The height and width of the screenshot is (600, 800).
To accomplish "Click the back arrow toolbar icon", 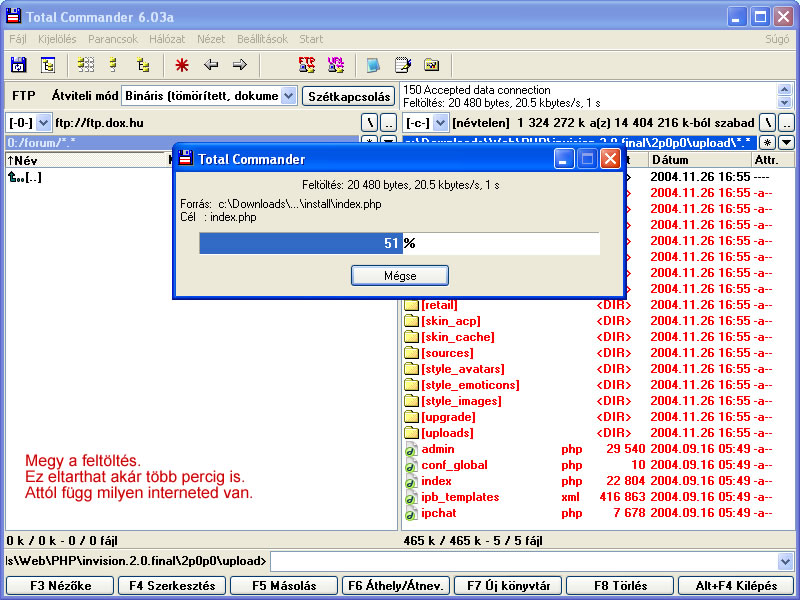I will [x=211, y=65].
